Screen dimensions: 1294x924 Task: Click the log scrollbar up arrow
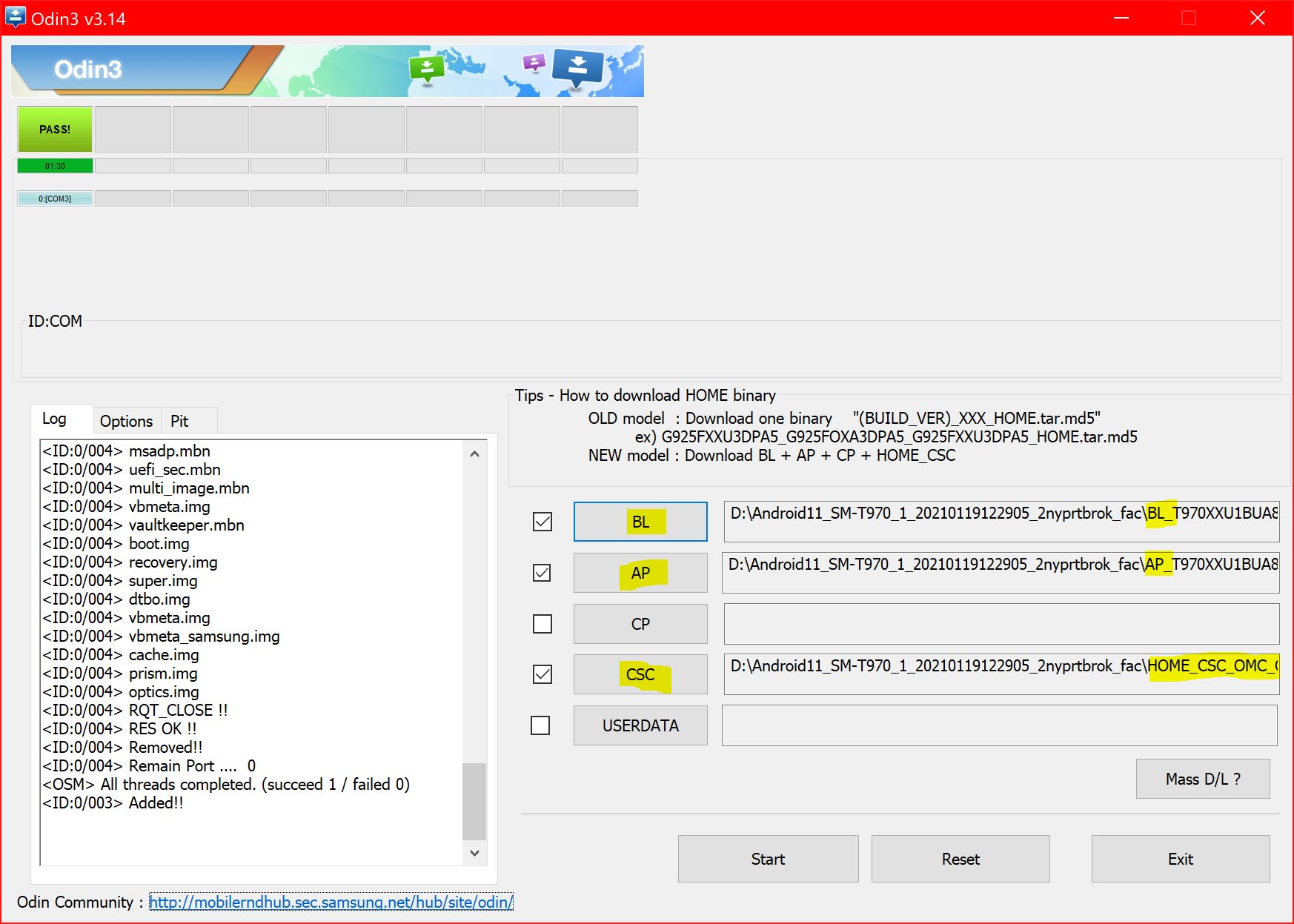coord(474,453)
